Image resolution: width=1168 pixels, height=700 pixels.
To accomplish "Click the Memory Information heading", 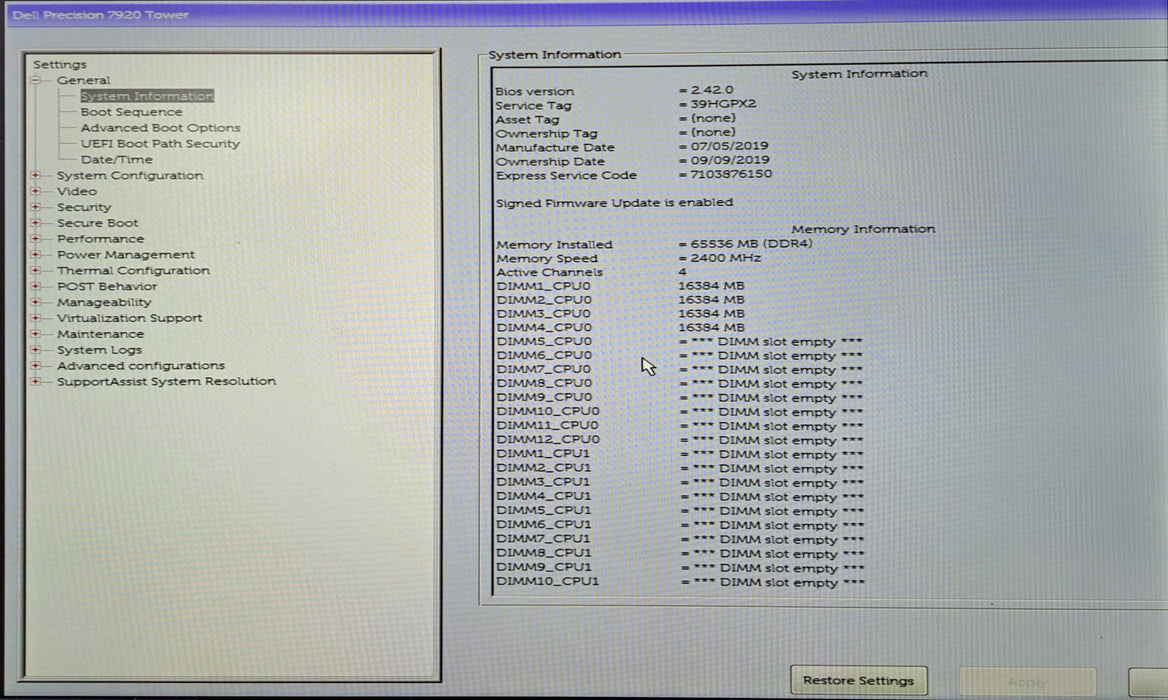I will [x=863, y=229].
